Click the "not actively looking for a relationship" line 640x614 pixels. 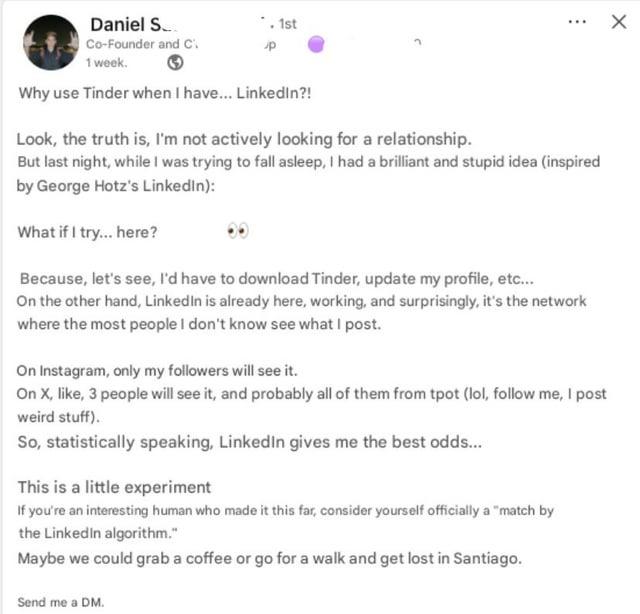pos(245,139)
